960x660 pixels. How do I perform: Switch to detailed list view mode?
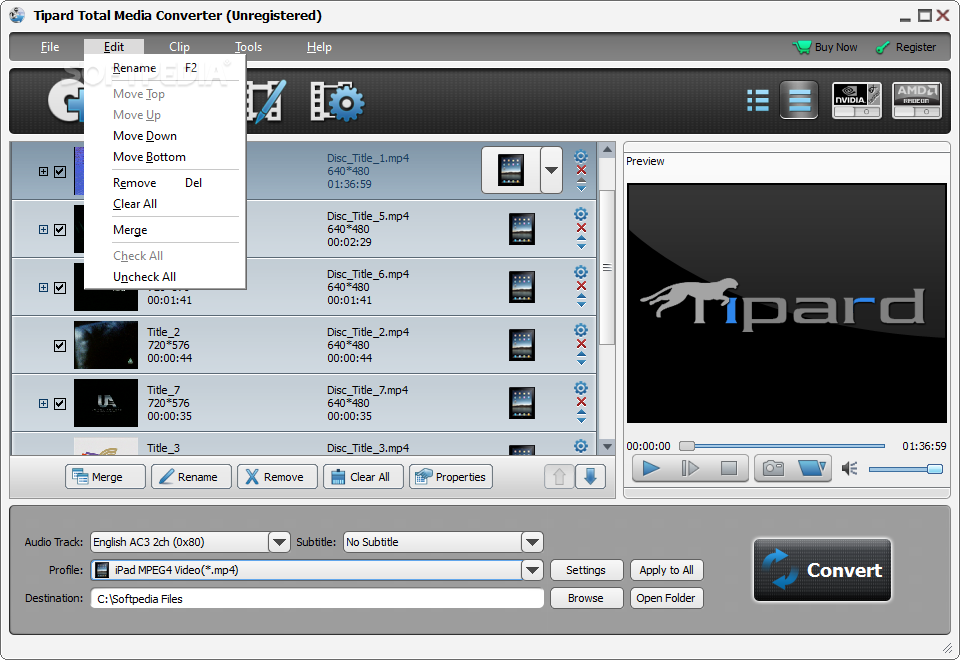click(x=757, y=100)
